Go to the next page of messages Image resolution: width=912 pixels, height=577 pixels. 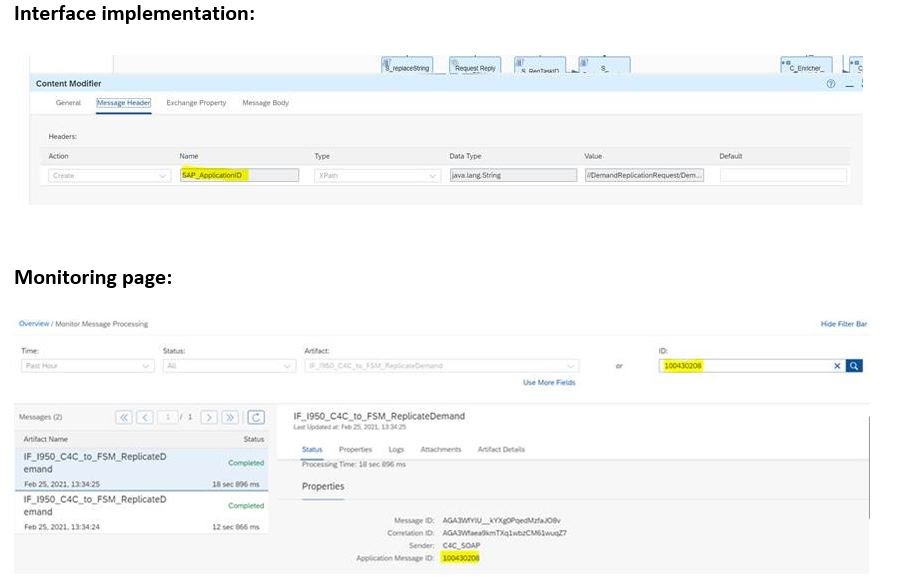point(208,418)
